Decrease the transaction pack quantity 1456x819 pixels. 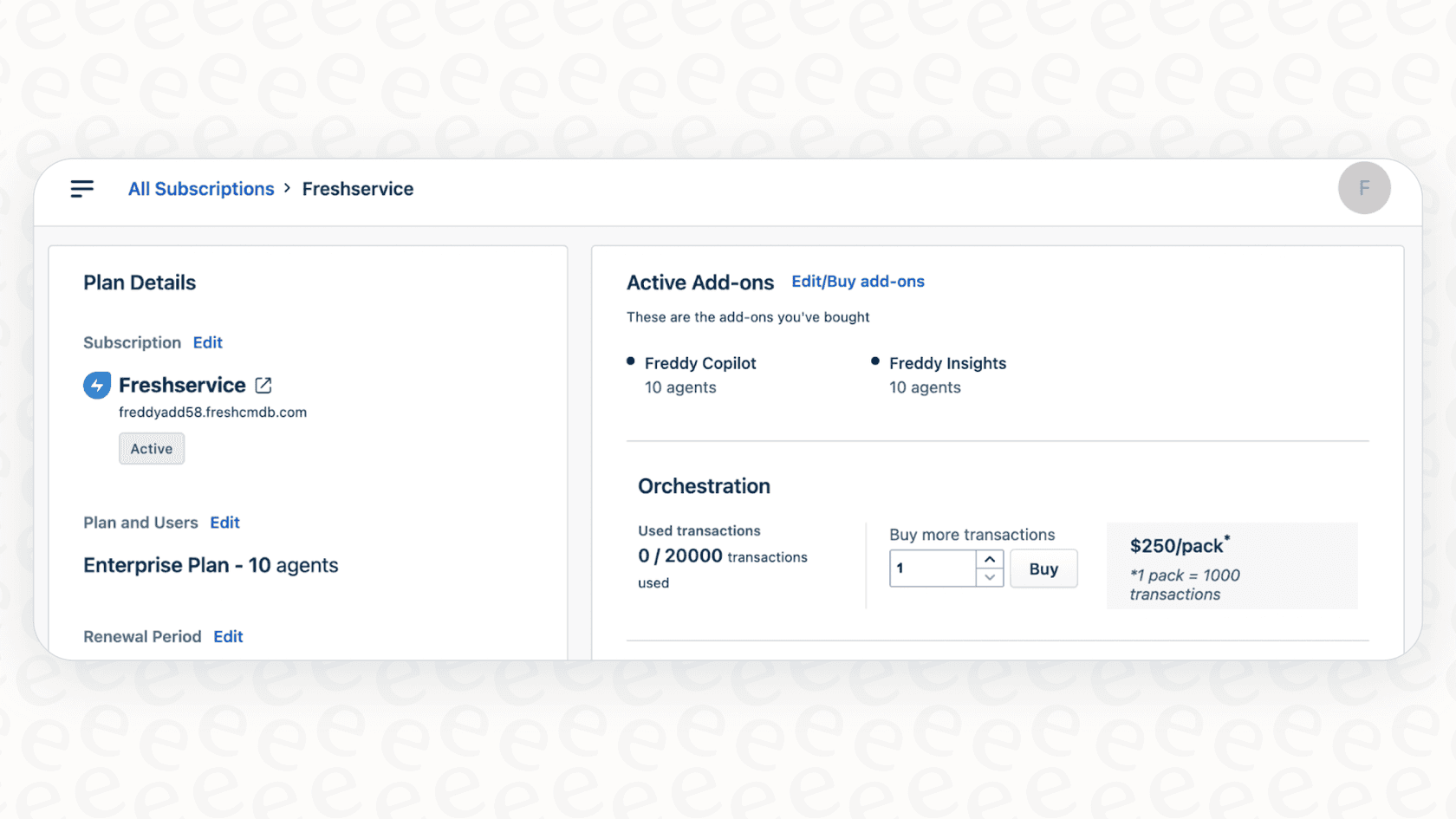tap(990, 578)
